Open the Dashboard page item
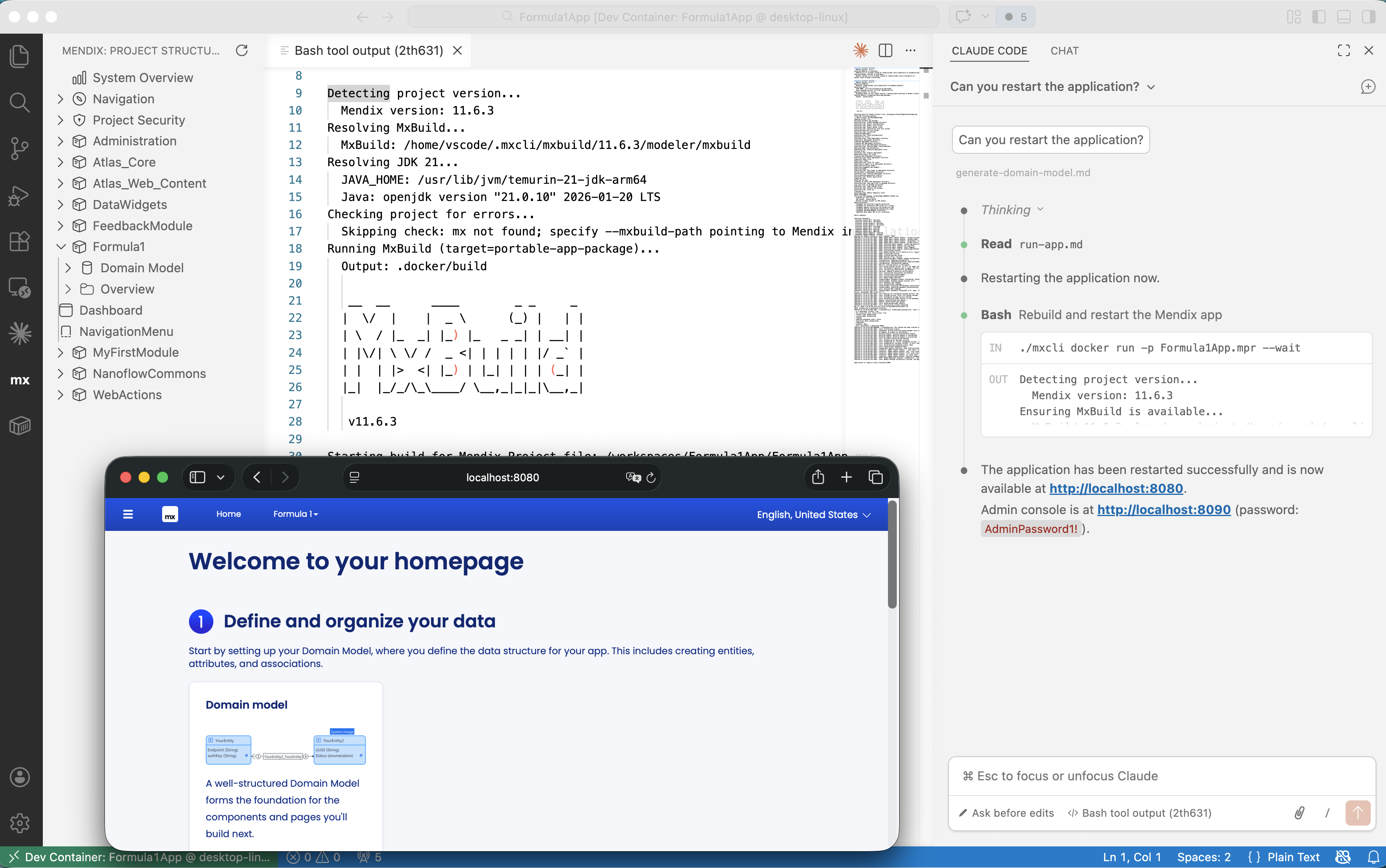The image size is (1386, 868). point(111,311)
